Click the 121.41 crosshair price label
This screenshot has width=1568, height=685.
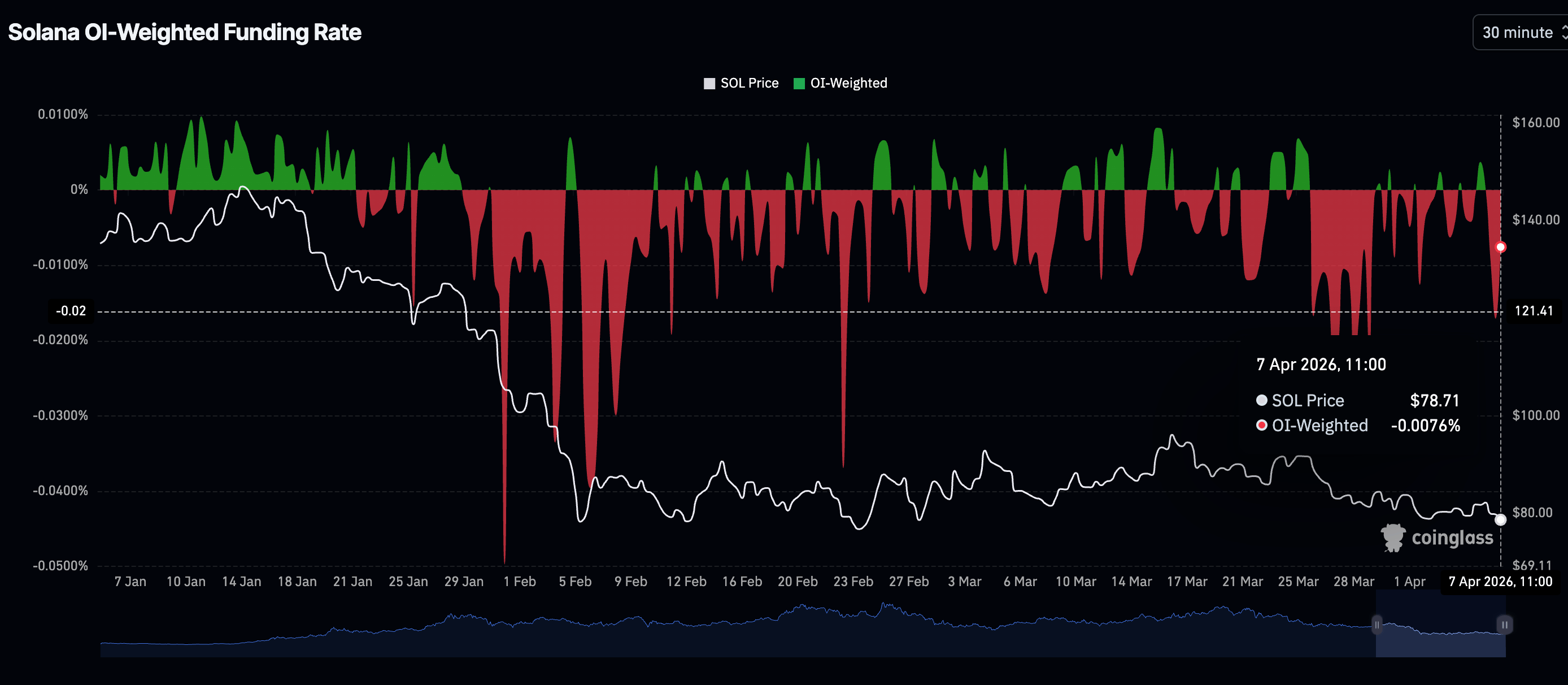tap(1534, 311)
